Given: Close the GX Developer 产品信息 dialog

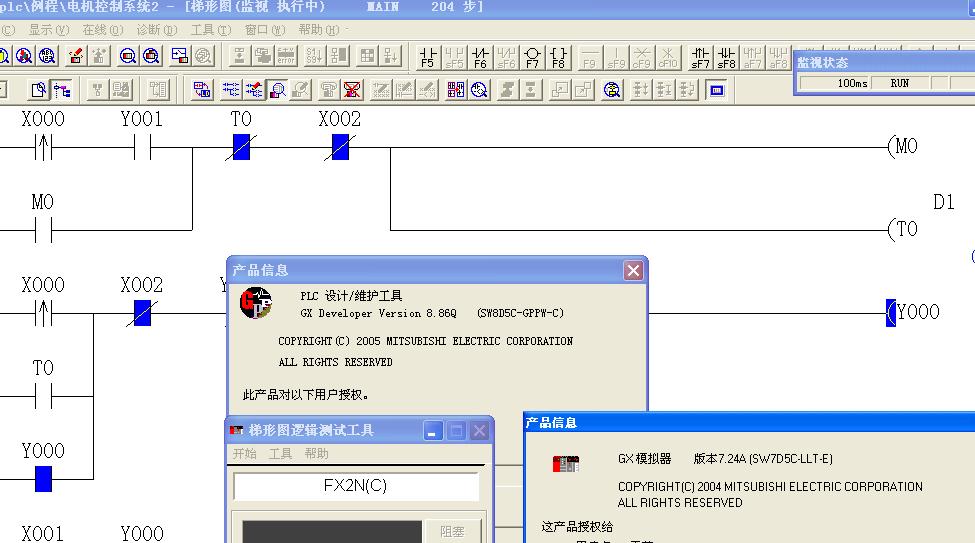Looking at the screenshot, I should point(633,270).
